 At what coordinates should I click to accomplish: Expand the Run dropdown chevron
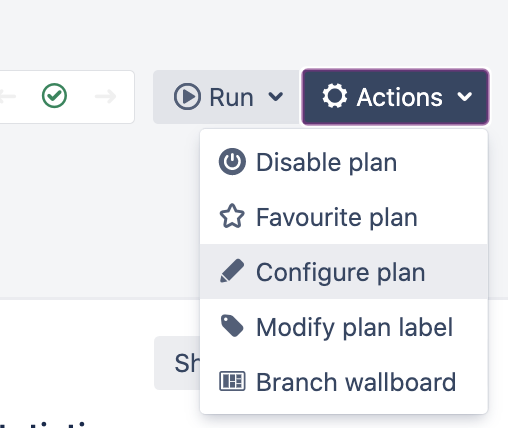point(276,97)
